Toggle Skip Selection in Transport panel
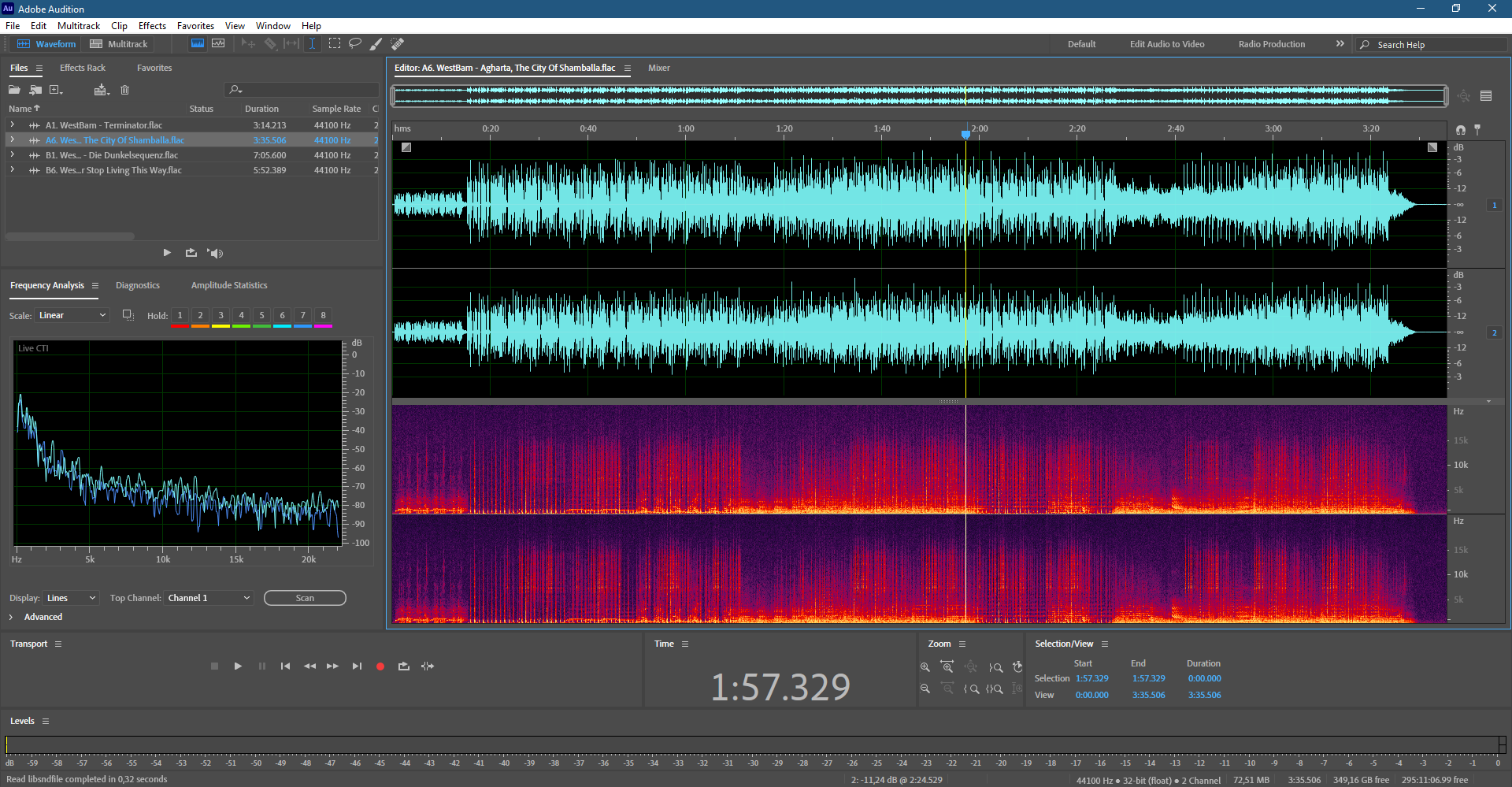Screen dimensions: 1512x787 (x=428, y=666)
